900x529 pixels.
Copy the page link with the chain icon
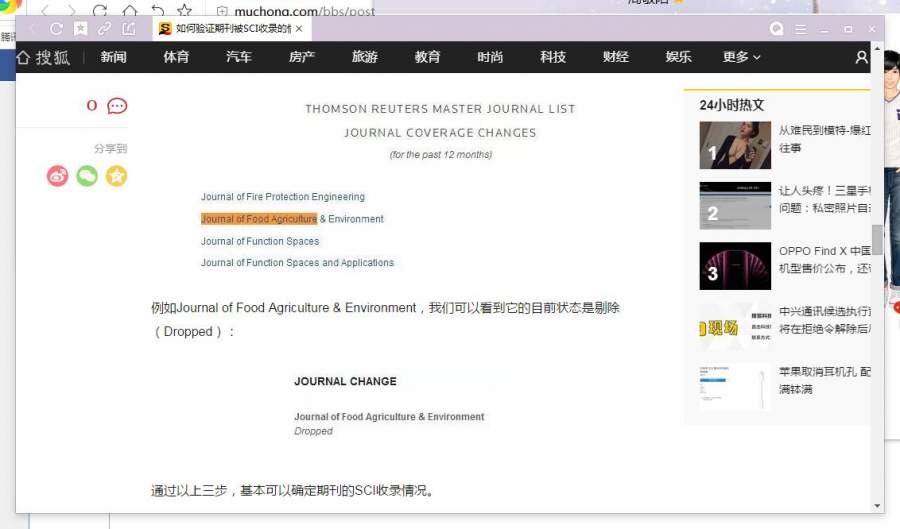coord(104,29)
